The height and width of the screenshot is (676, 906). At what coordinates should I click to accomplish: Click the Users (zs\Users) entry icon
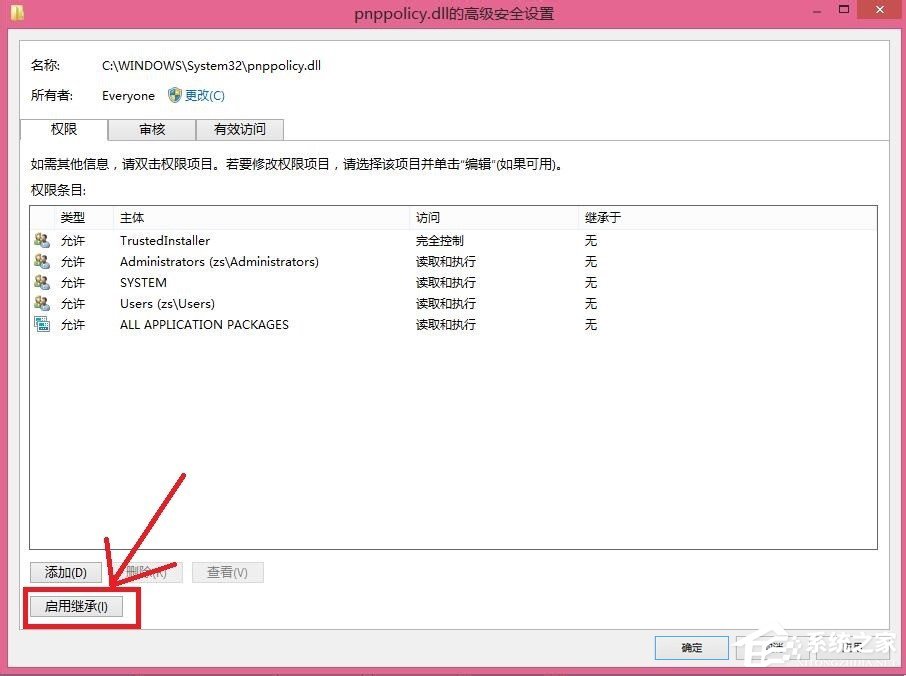click(41, 303)
